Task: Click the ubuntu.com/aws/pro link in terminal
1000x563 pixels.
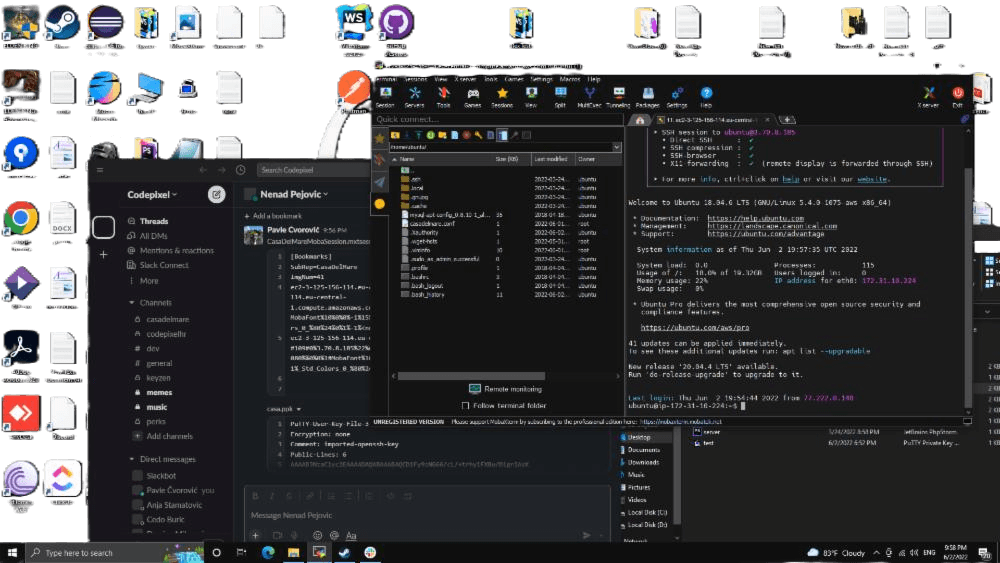Action: click(x=694, y=327)
